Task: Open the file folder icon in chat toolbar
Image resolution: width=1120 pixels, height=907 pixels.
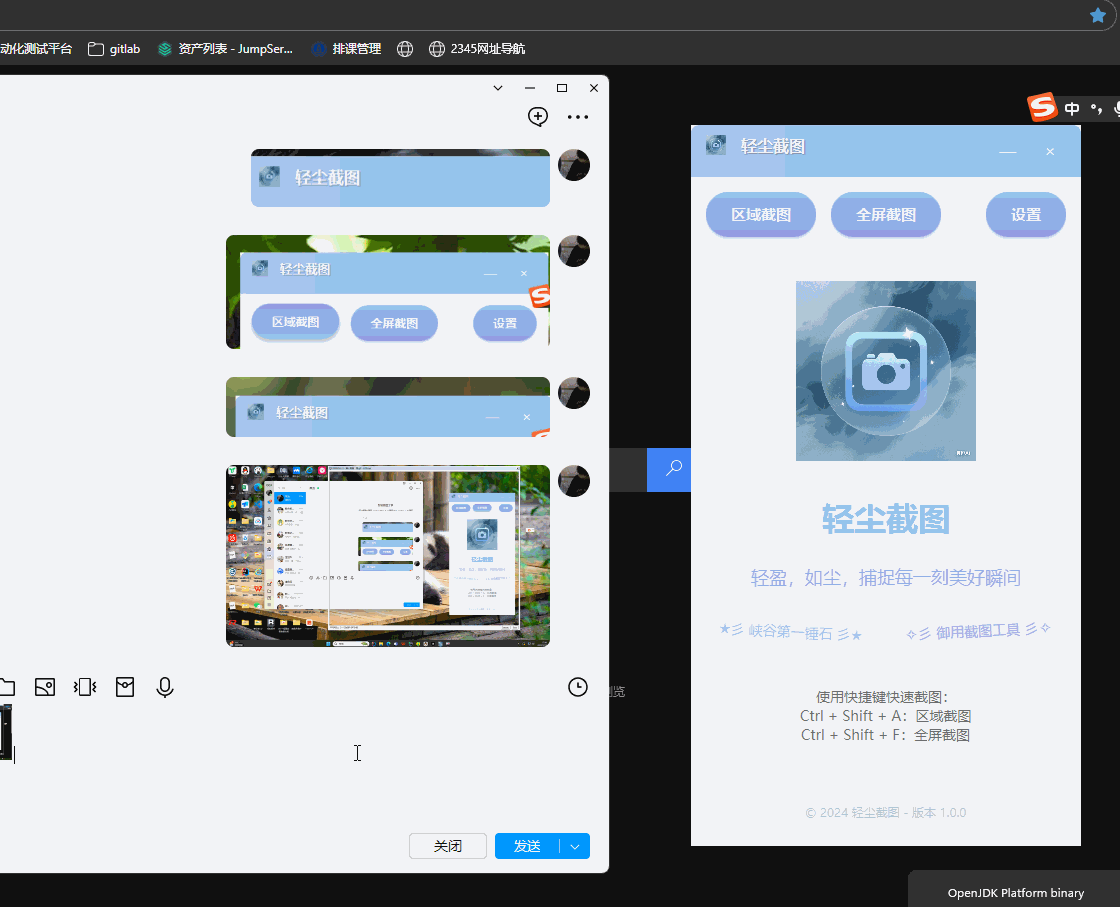Action: pyautogui.click(x=6, y=687)
